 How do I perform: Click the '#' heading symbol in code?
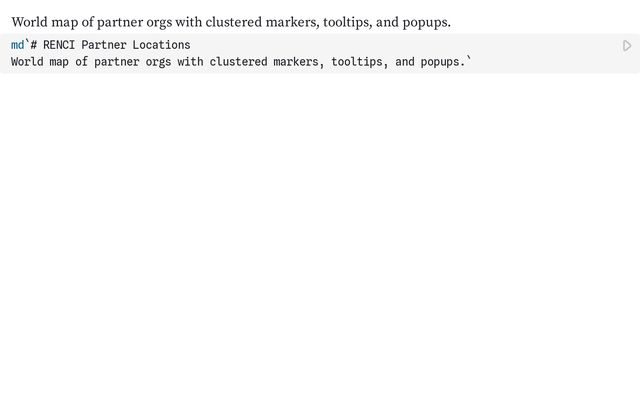coord(34,45)
